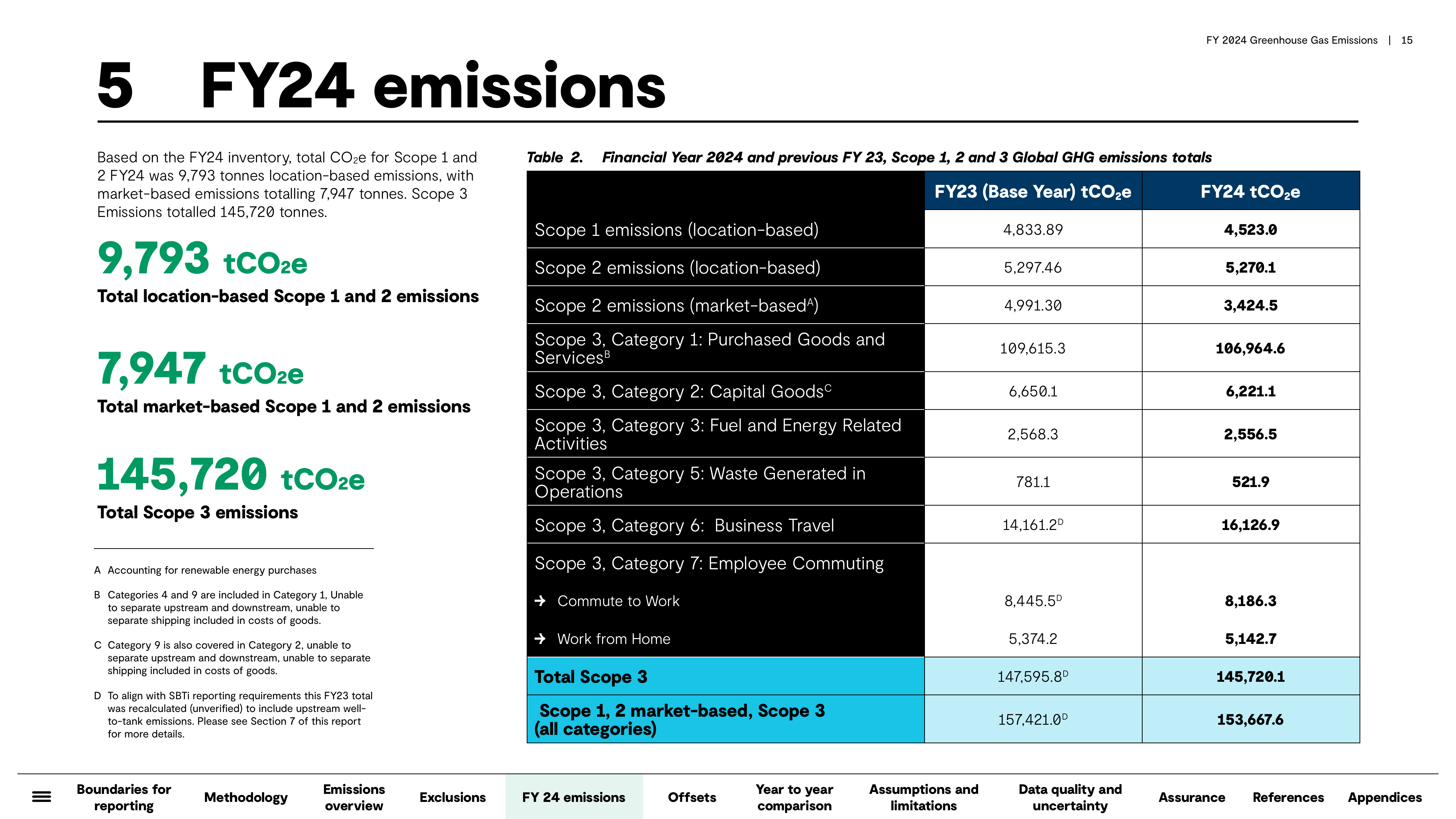Select the Scope 1 emissions (location-based) row label
Image resolution: width=1456 pixels, height=819 pixels.
[x=677, y=229]
